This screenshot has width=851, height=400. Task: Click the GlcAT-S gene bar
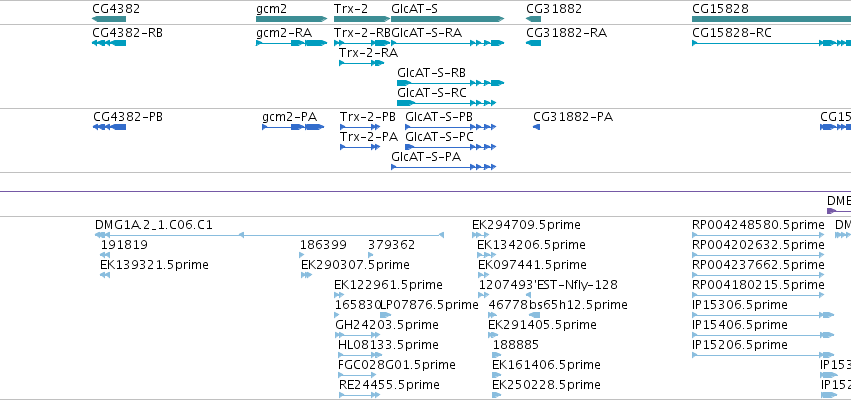point(447,19)
